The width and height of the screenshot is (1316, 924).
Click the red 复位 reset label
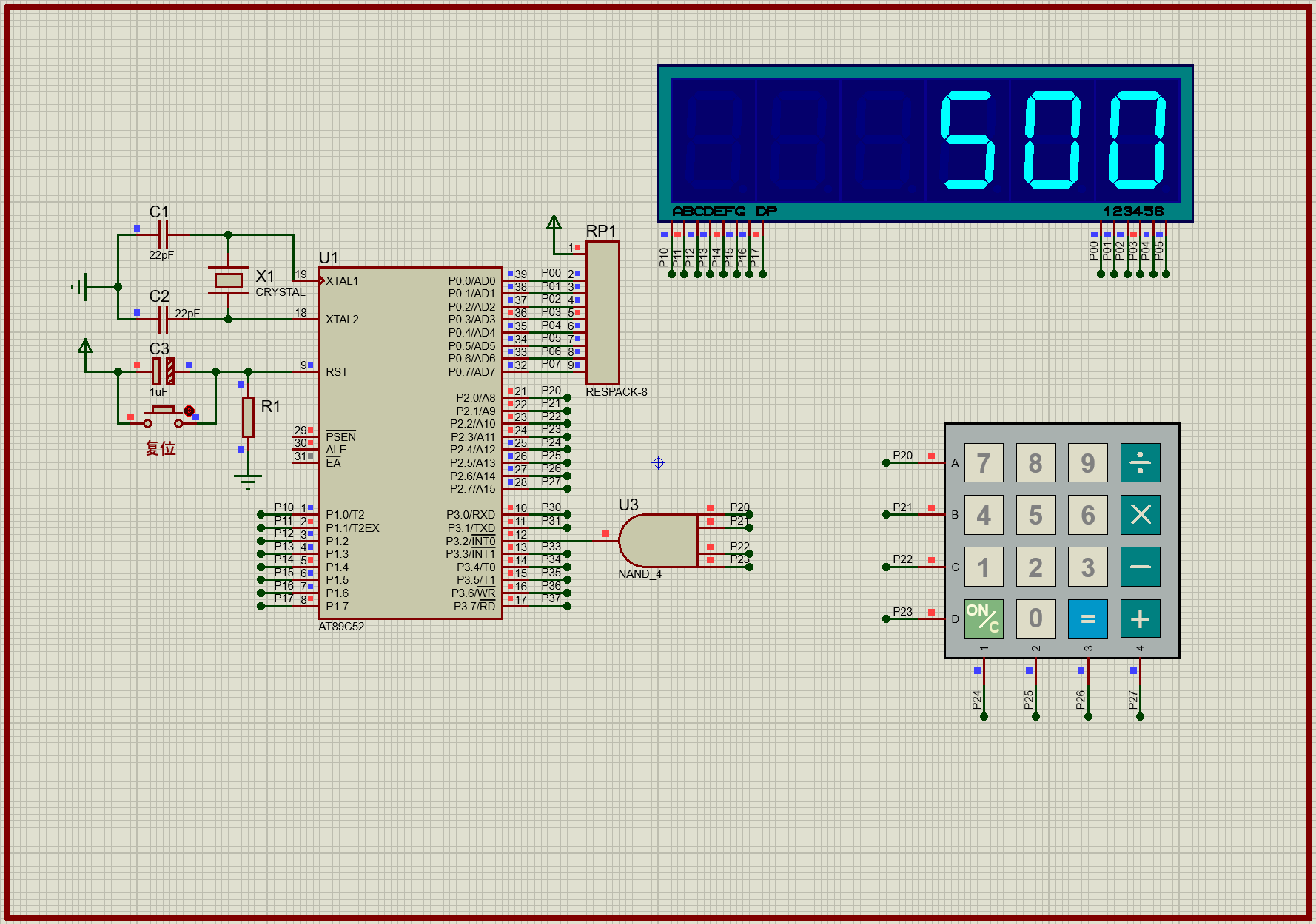(x=161, y=448)
